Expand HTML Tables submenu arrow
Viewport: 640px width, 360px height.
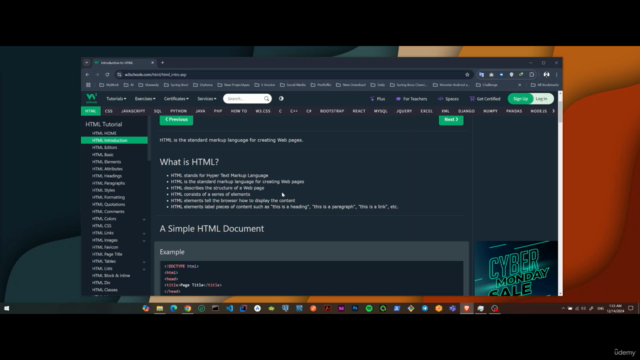point(144,262)
